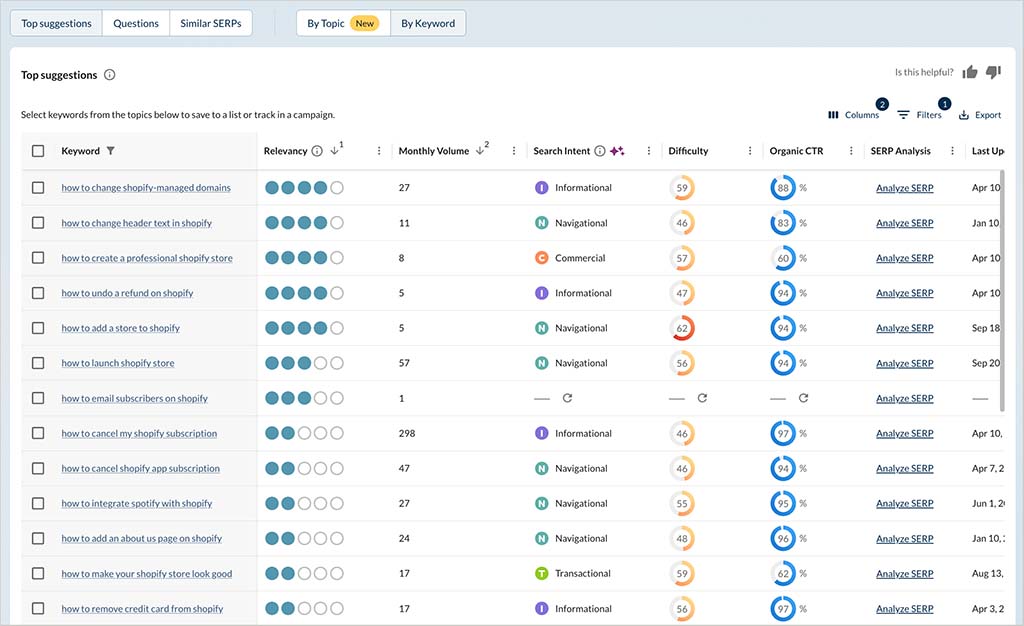Click the vertical table scrollbar
Image resolution: width=1024 pixels, height=626 pixels.
1002,290
